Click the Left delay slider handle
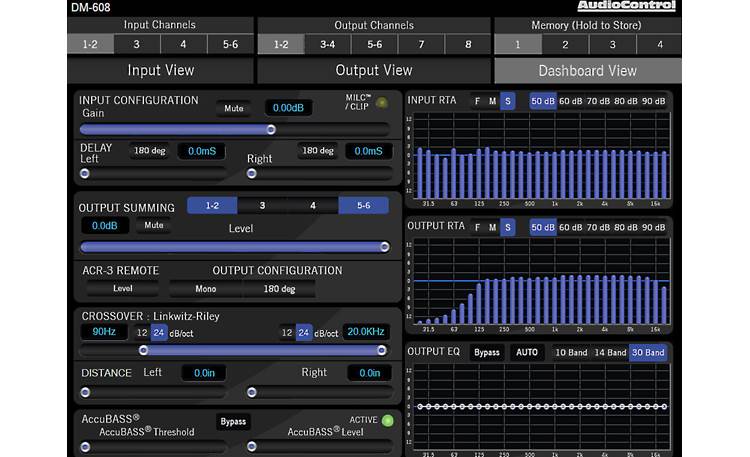Screen dimensions: 750x457 tap(85, 173)
